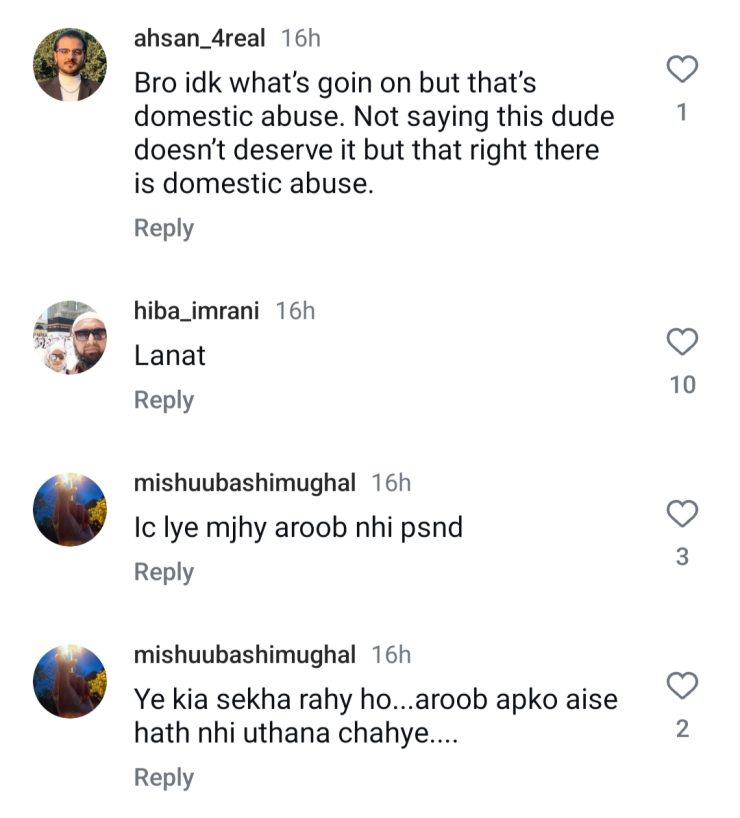The width and height of the screenshot is (740, 818).
Task: Visit hiba_imrani's profile via username
Action: click(196, 311)
